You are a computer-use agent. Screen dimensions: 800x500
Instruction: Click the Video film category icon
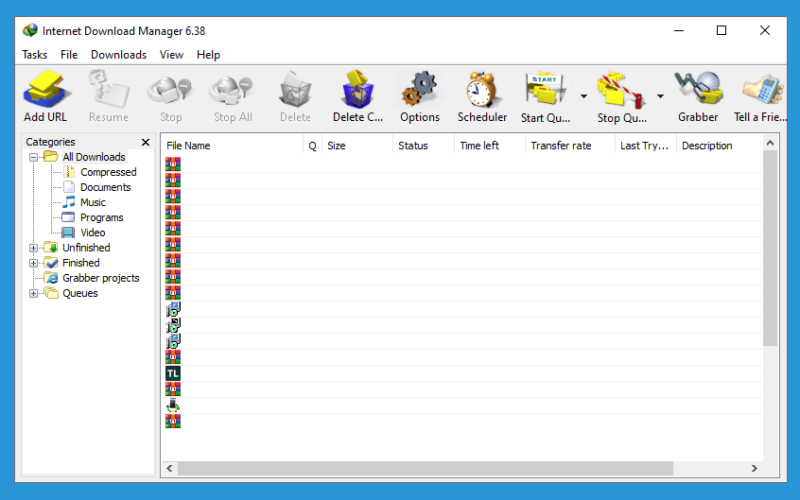[x=68, y=233]
